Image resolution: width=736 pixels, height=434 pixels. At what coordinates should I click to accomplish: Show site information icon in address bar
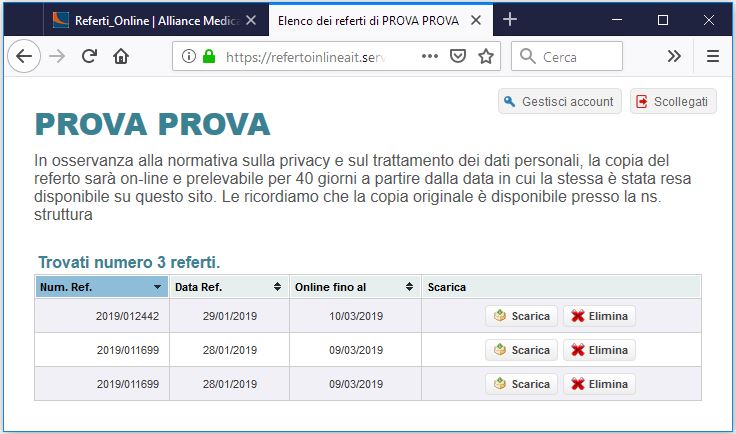click(x=189, y=56)
